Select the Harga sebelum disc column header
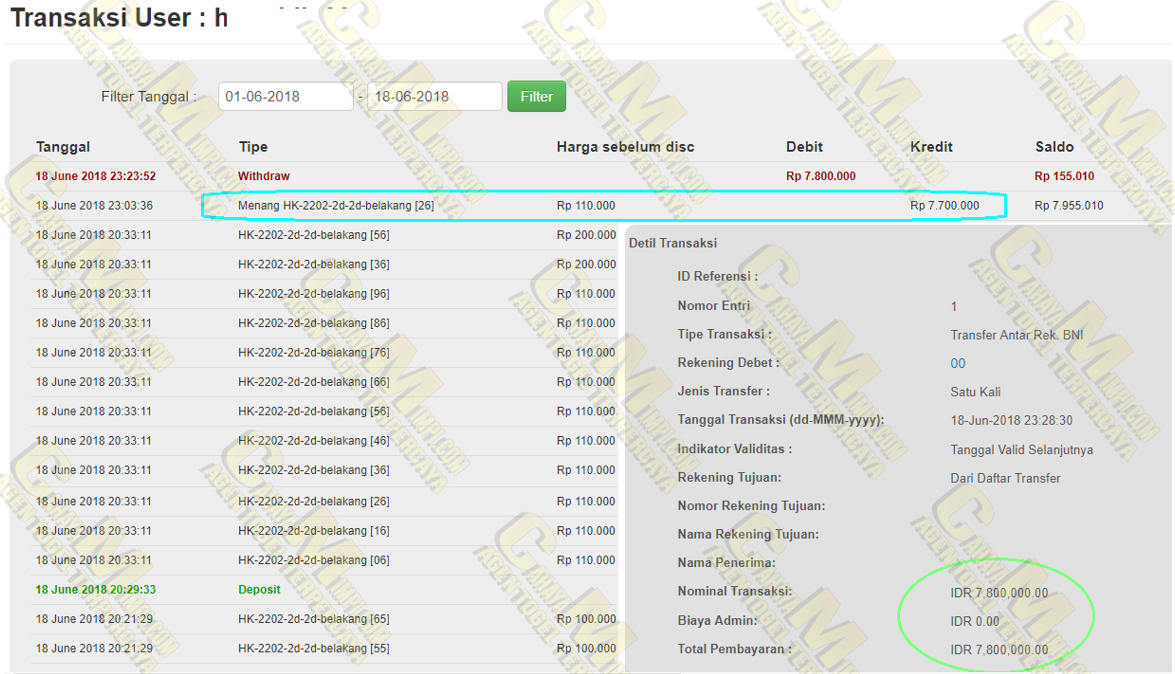 click(x=625, y=147)
